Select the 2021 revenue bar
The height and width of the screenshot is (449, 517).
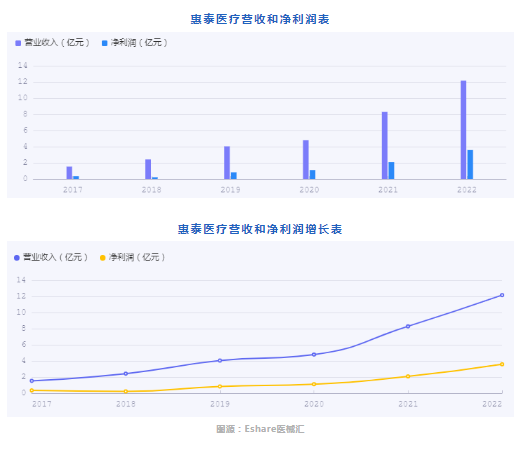pos(385,145)
